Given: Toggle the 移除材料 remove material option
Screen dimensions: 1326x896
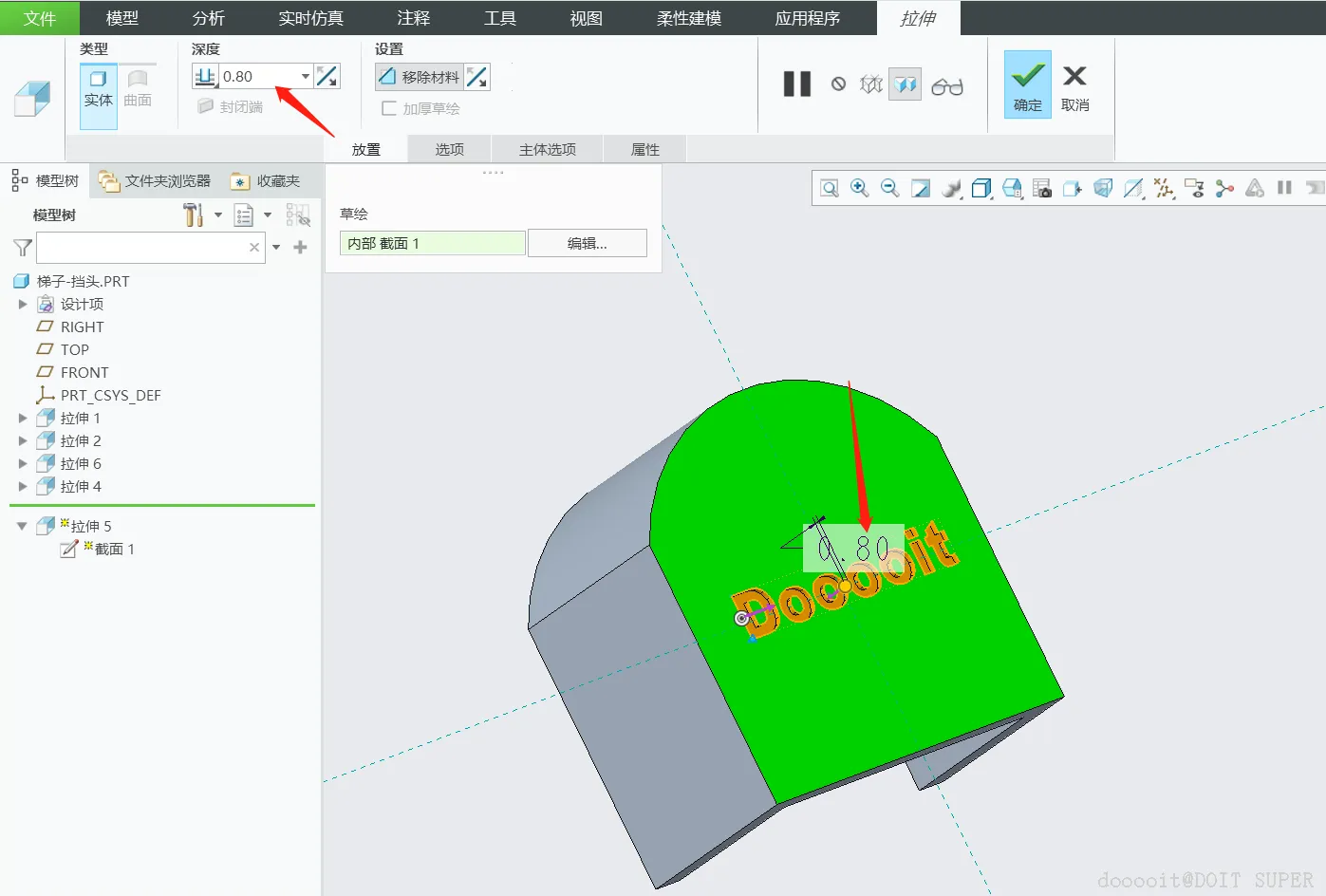Looking at the screenshot, I should pos(419,77).
